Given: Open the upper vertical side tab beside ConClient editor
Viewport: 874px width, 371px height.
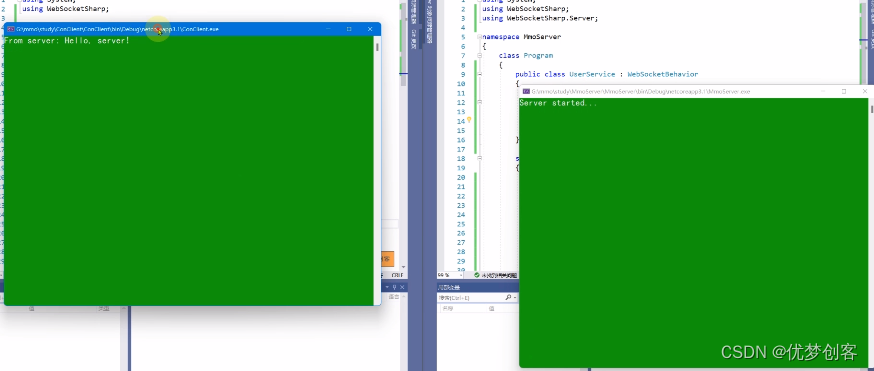Looking at the screenshot, I should [x=414, y=13].
